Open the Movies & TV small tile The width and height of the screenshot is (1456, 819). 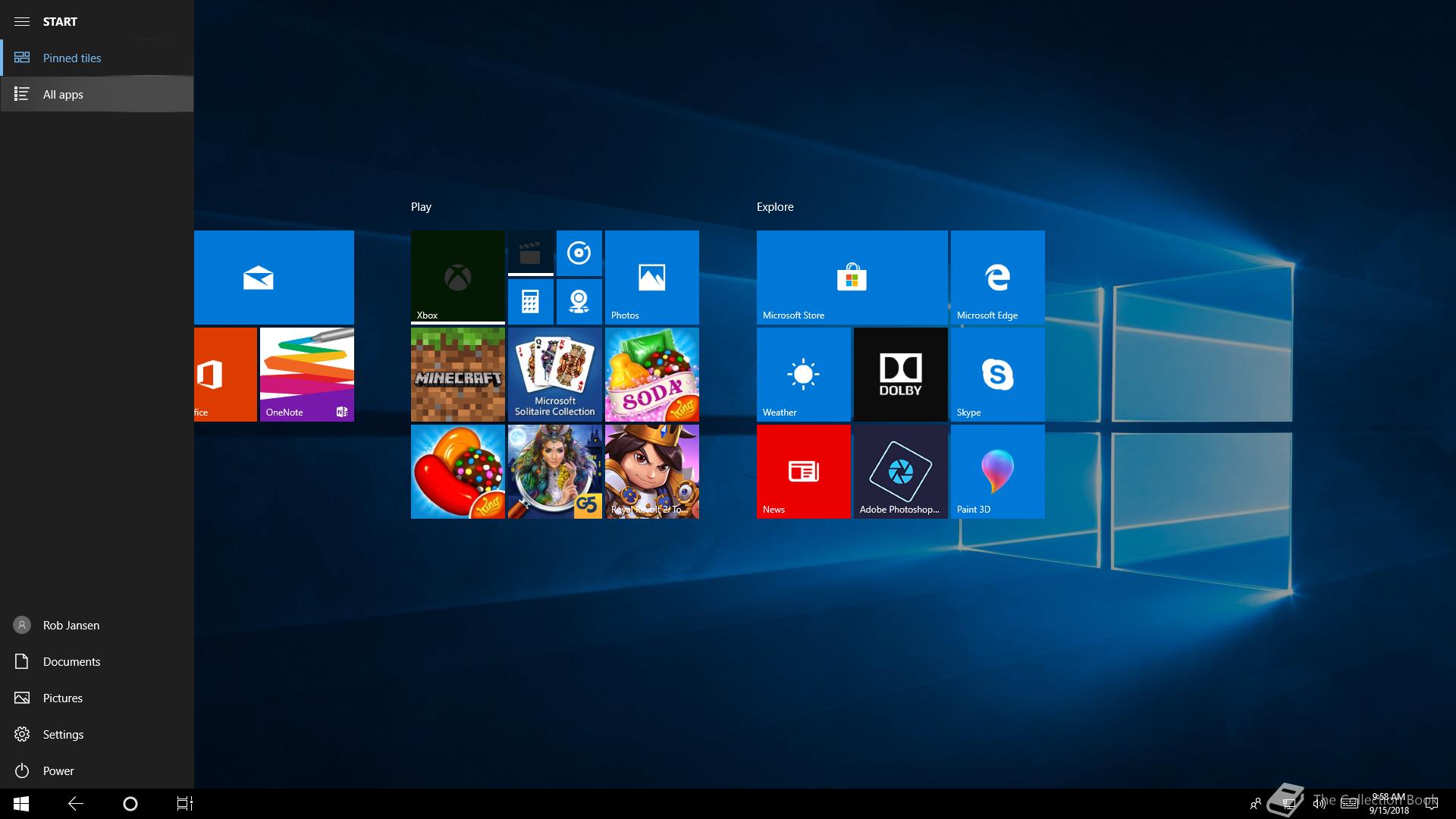pyautogui.click(x=531, y=253)
